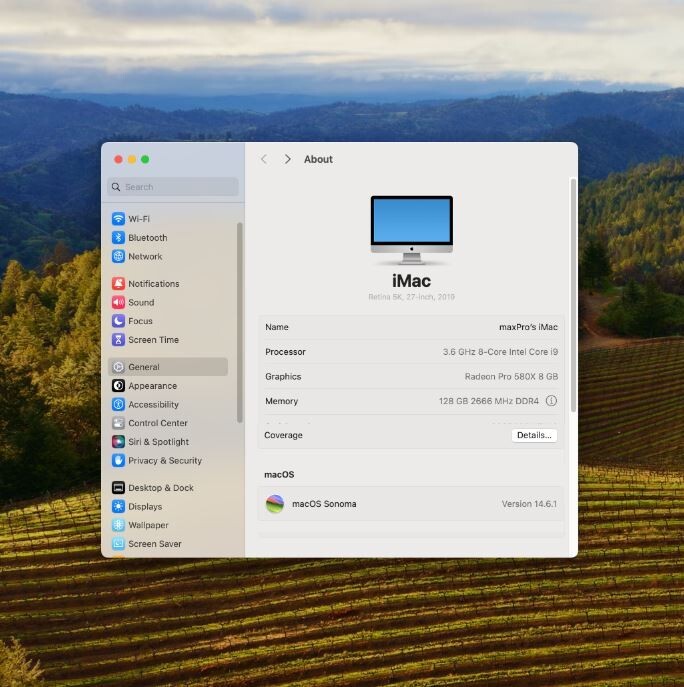This screenshot has width=684, height=687.
Task: Open the Coverage Details button
Action: point(534,435)
